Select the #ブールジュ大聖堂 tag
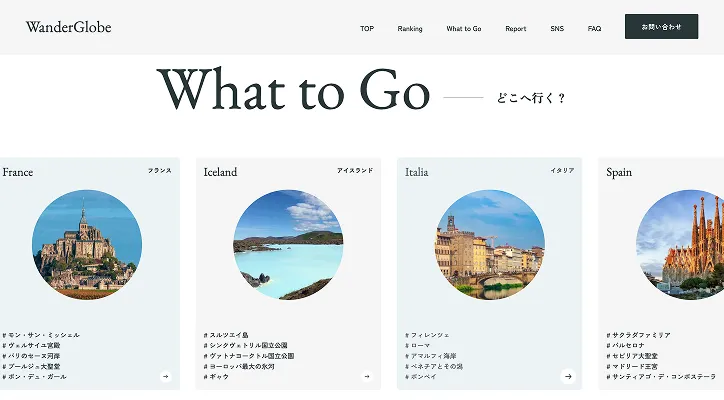The width and height of the screenshot is (724, 400). coord(31,366)
